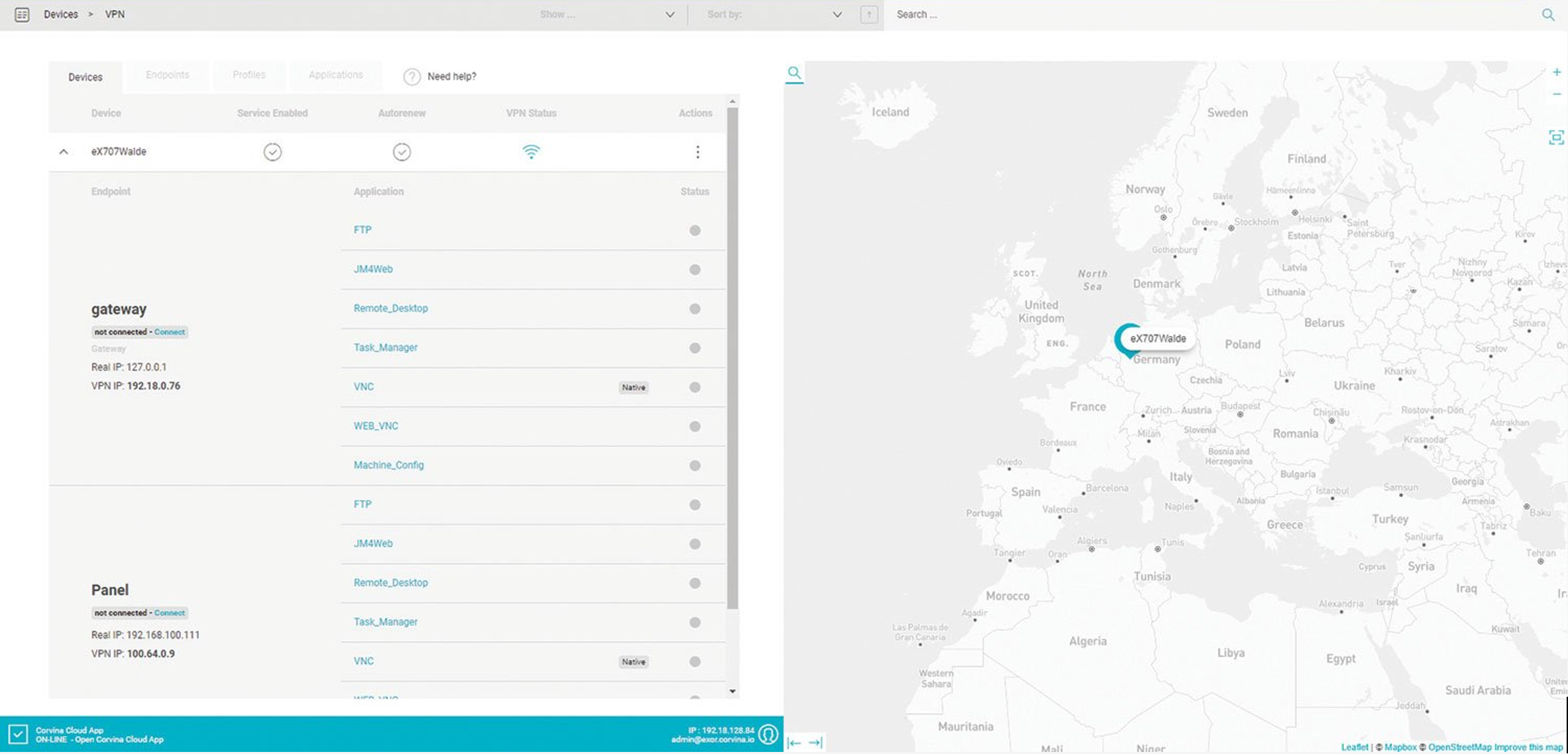Toggle Service Enabled for eX707Walde
The height and width of the screenshot is (754, 1568).
pyautogui.click(x=273, y=152)
